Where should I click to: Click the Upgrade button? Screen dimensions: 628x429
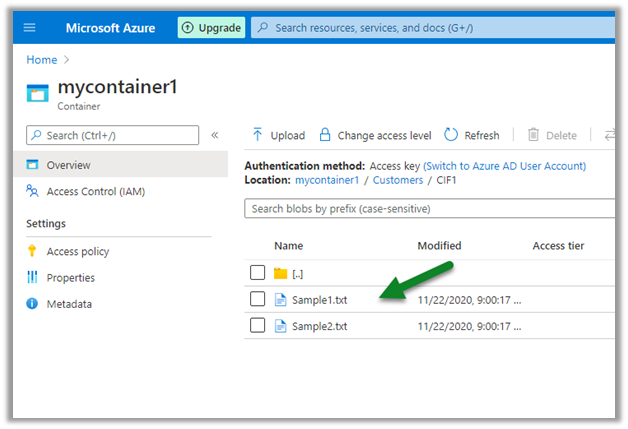(211, 27)
